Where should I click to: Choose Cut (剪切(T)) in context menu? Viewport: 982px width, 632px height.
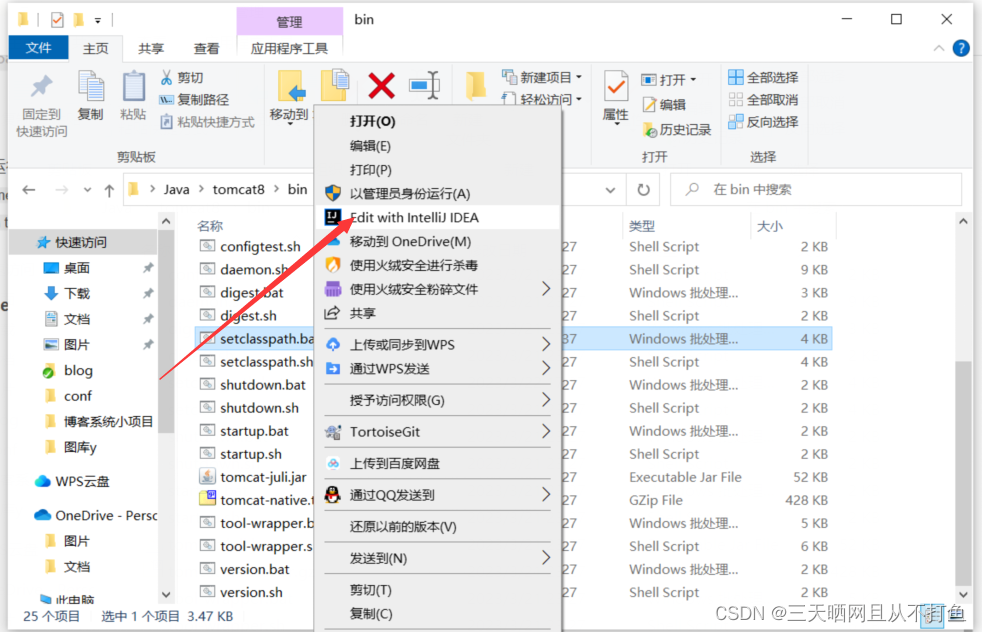pyautogui.click(x=437, y=590)
